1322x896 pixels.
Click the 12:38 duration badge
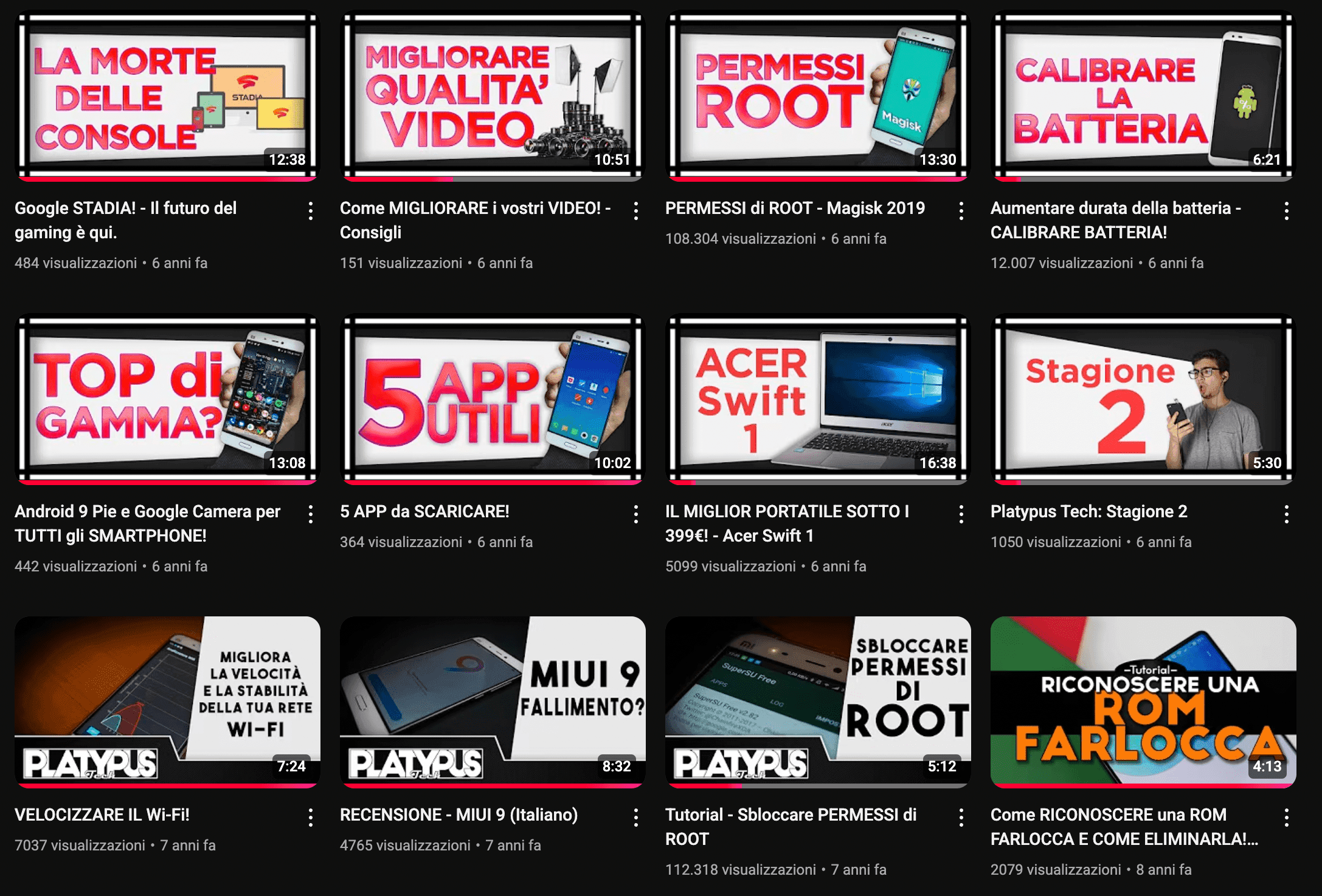[287, 159]
